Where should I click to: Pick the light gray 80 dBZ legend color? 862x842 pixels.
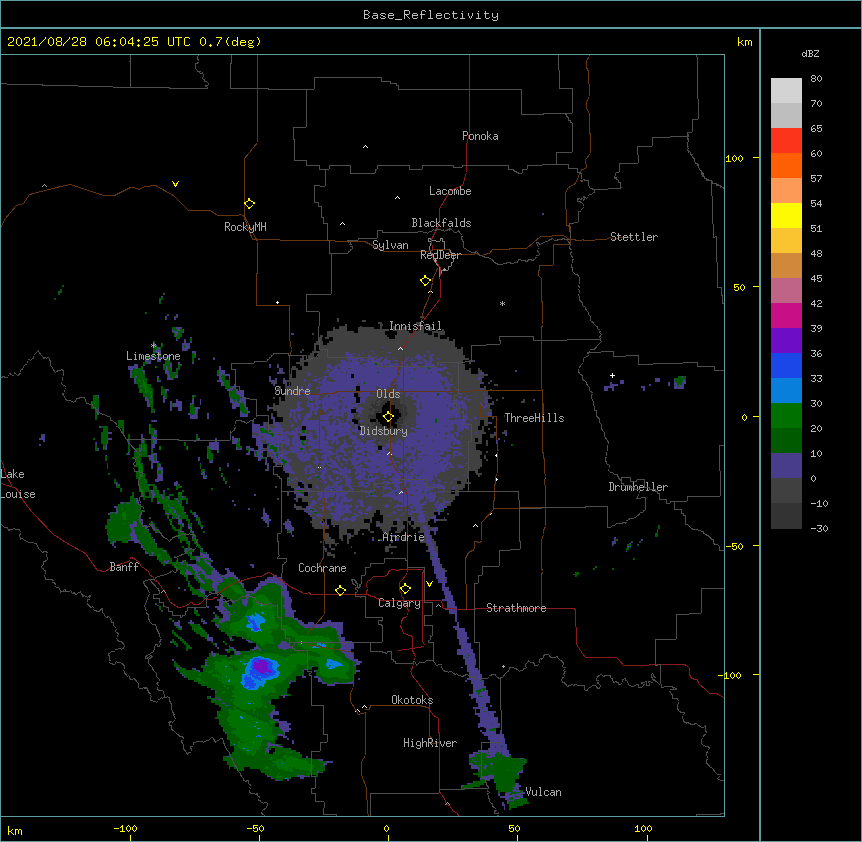786,90
